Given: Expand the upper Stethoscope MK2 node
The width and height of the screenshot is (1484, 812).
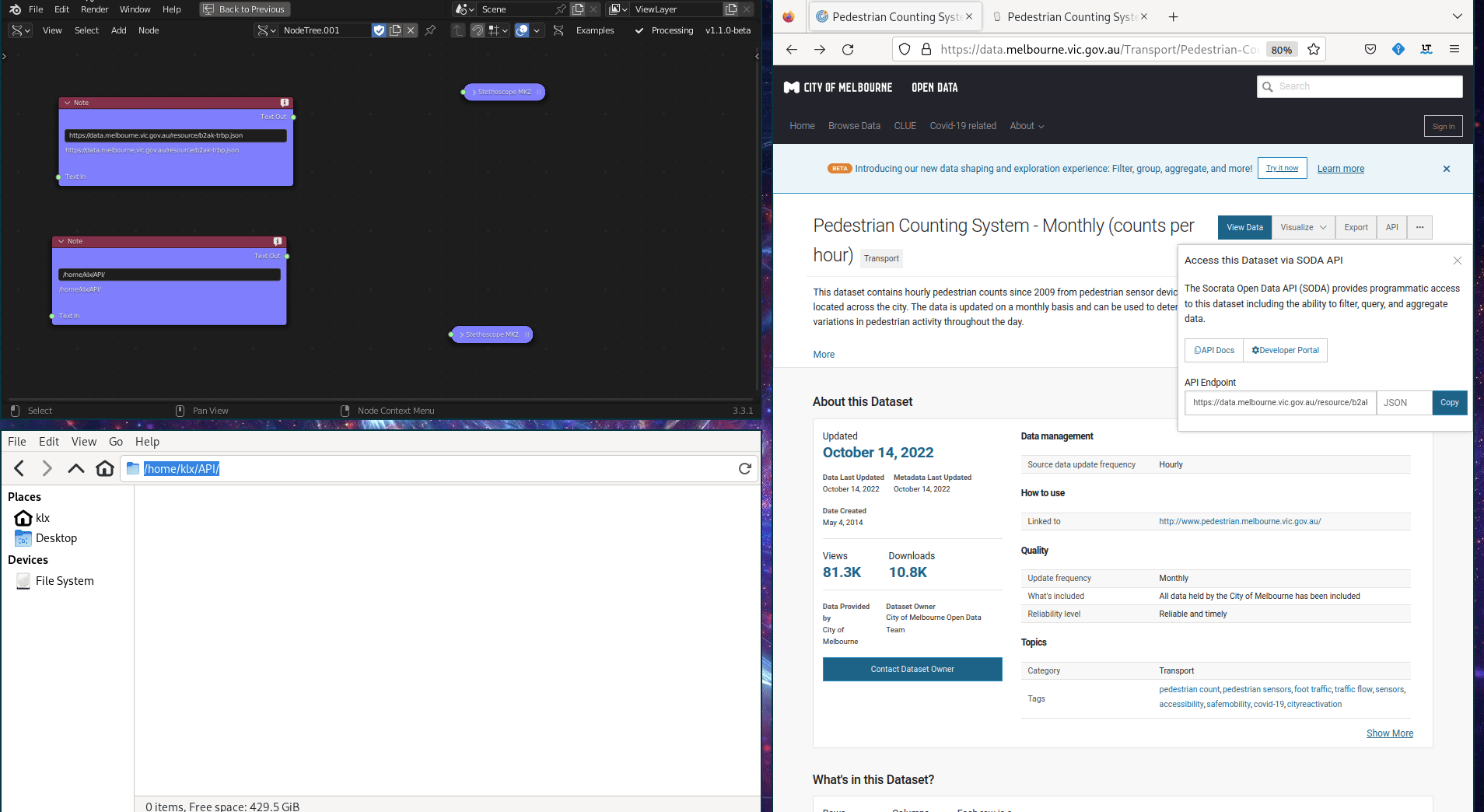Looking at the screenshot, I should (474, 92).
